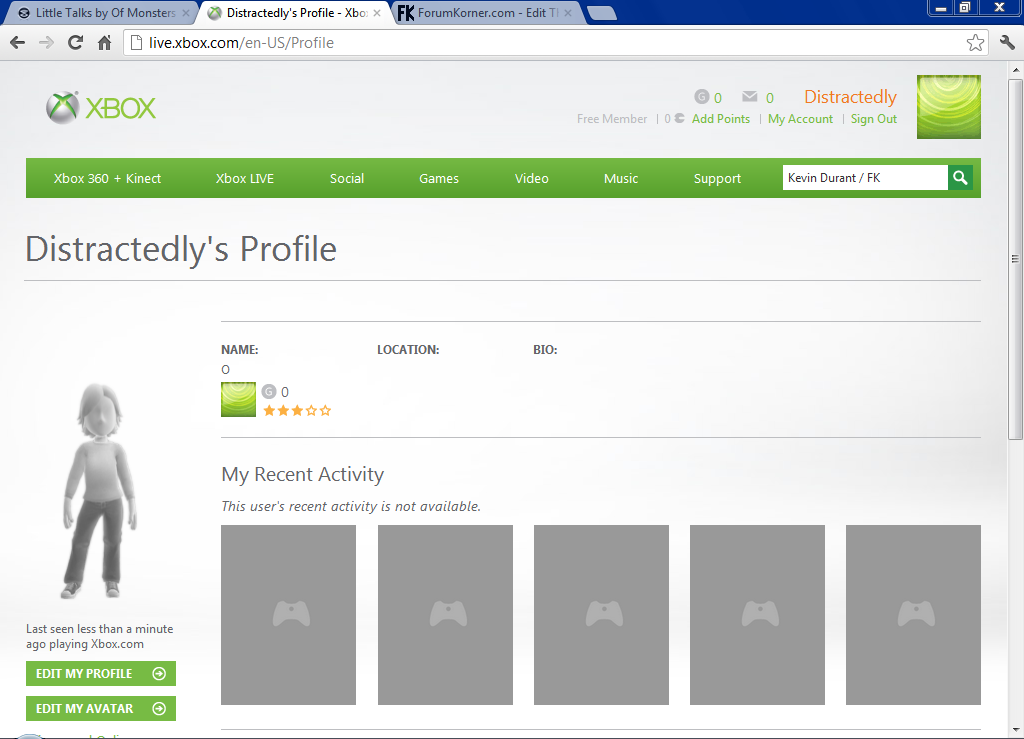Click the My Recent Activity heading
1024x739 pixels.
(302, 475)
